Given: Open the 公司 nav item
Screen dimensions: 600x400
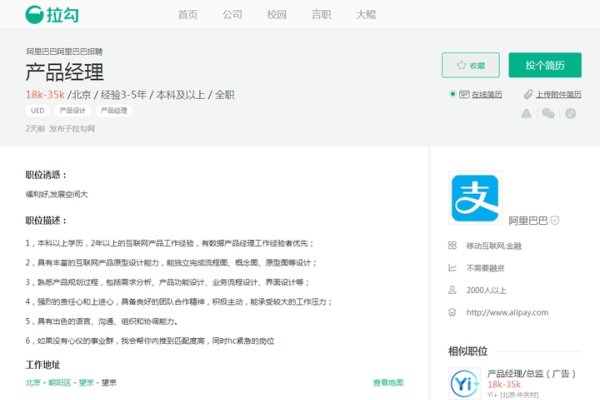Looking at the screenshot, I should 232,15.
